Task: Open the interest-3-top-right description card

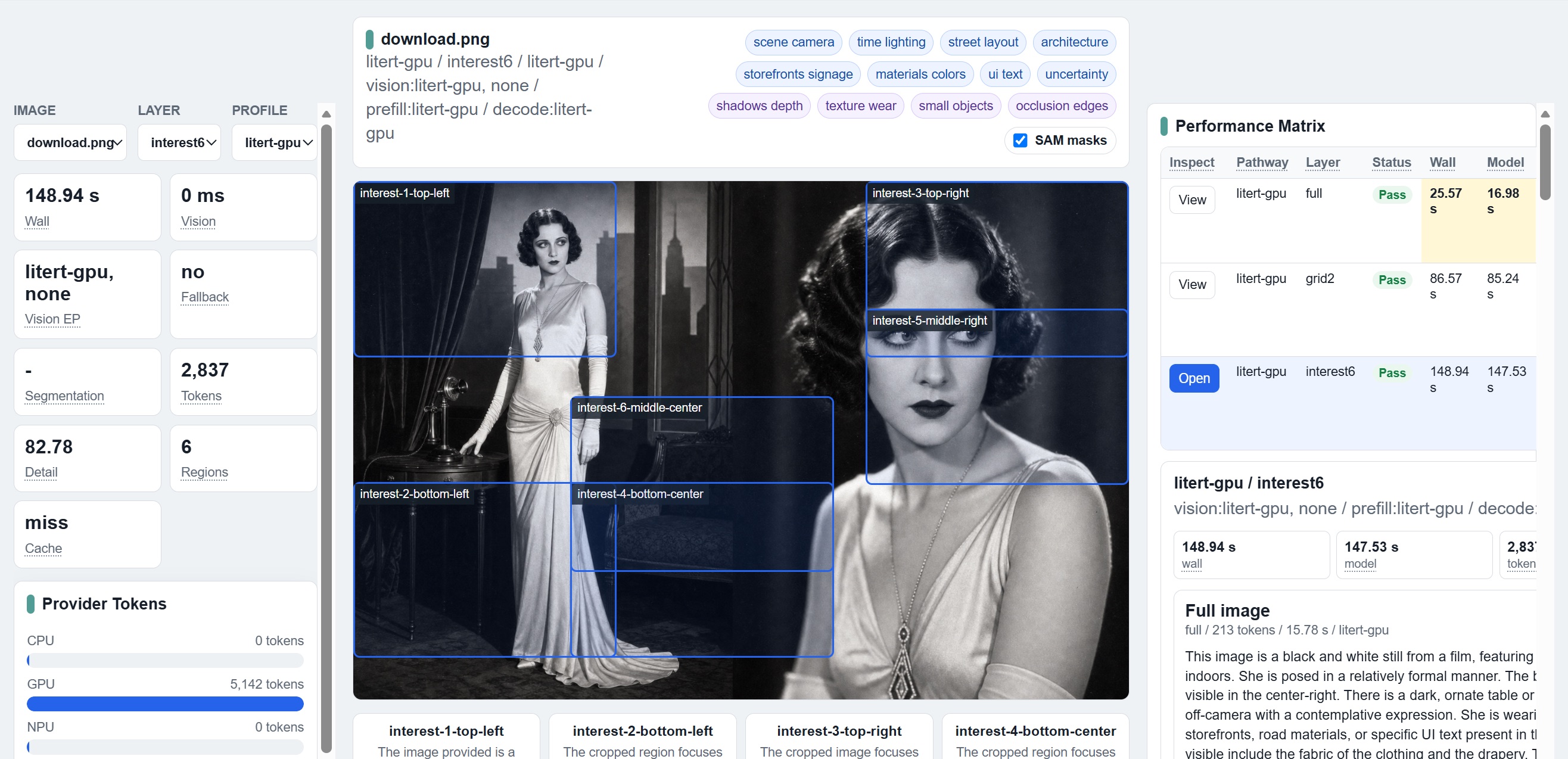Action: [x=839, y=736]
